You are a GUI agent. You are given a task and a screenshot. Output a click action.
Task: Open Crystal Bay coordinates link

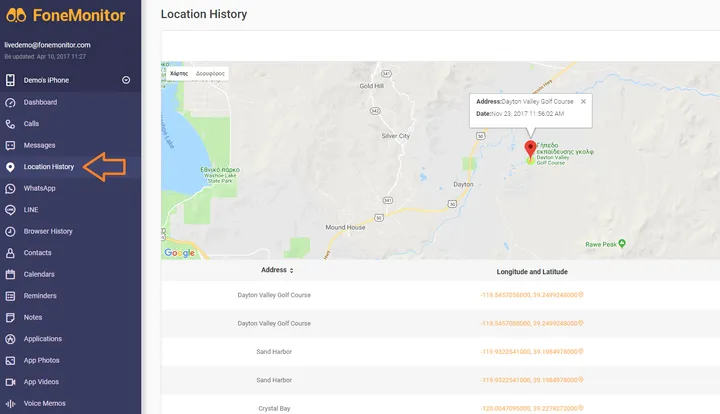531,408
